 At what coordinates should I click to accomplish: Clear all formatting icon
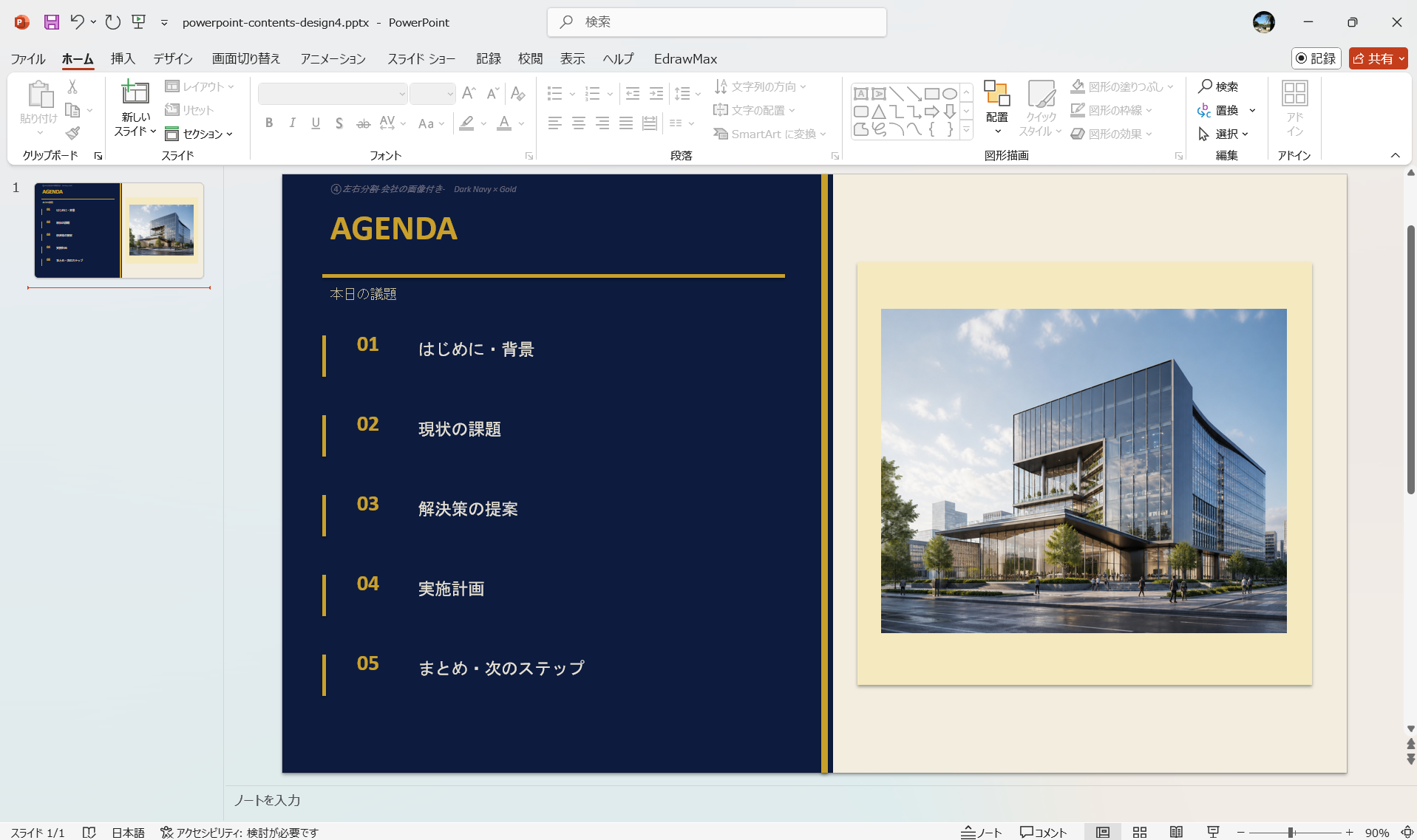coord(518,94)
